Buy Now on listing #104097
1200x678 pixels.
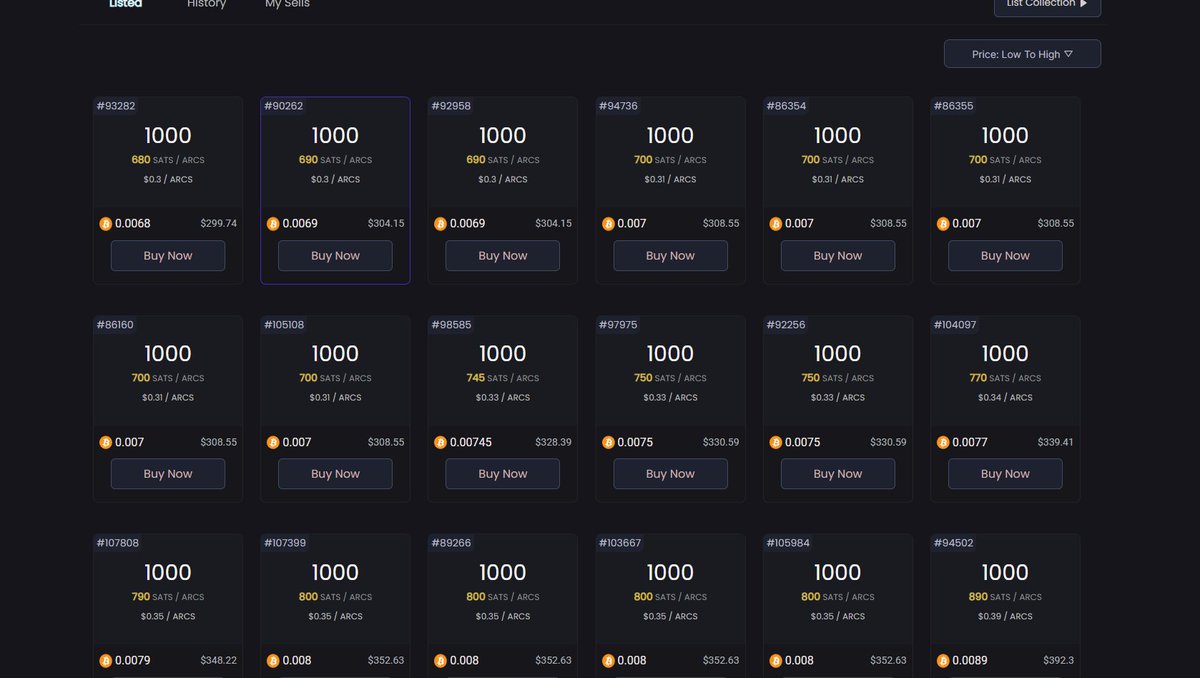tap(1005, 474)
